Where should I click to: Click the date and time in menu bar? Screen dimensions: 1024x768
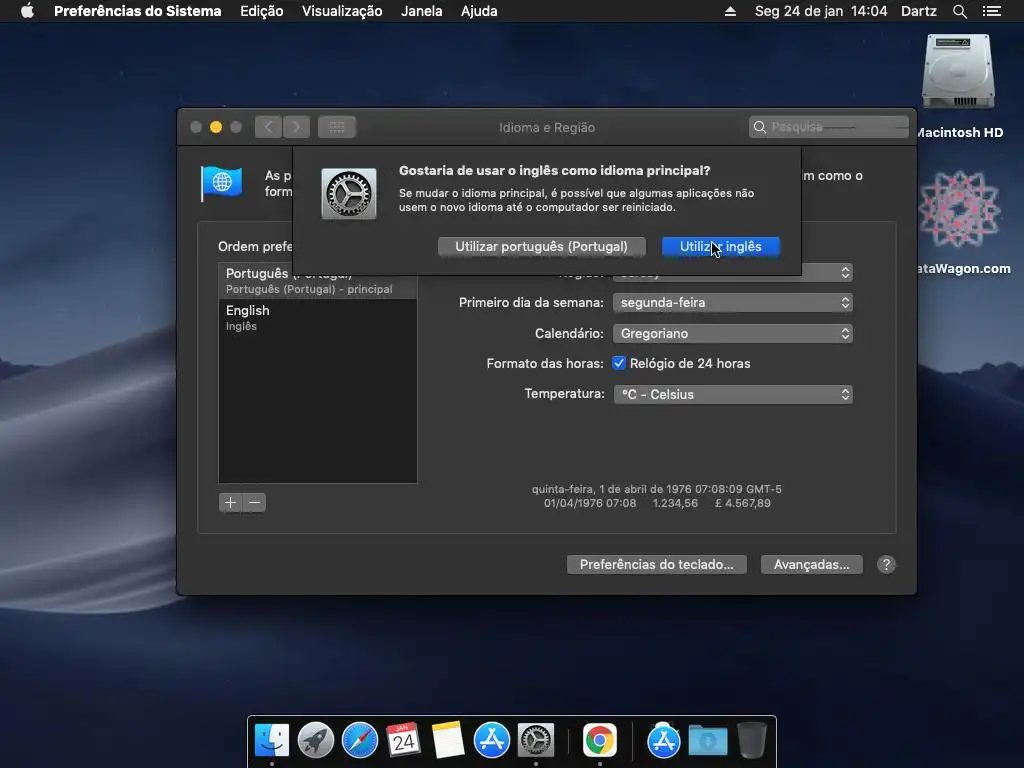820,11
